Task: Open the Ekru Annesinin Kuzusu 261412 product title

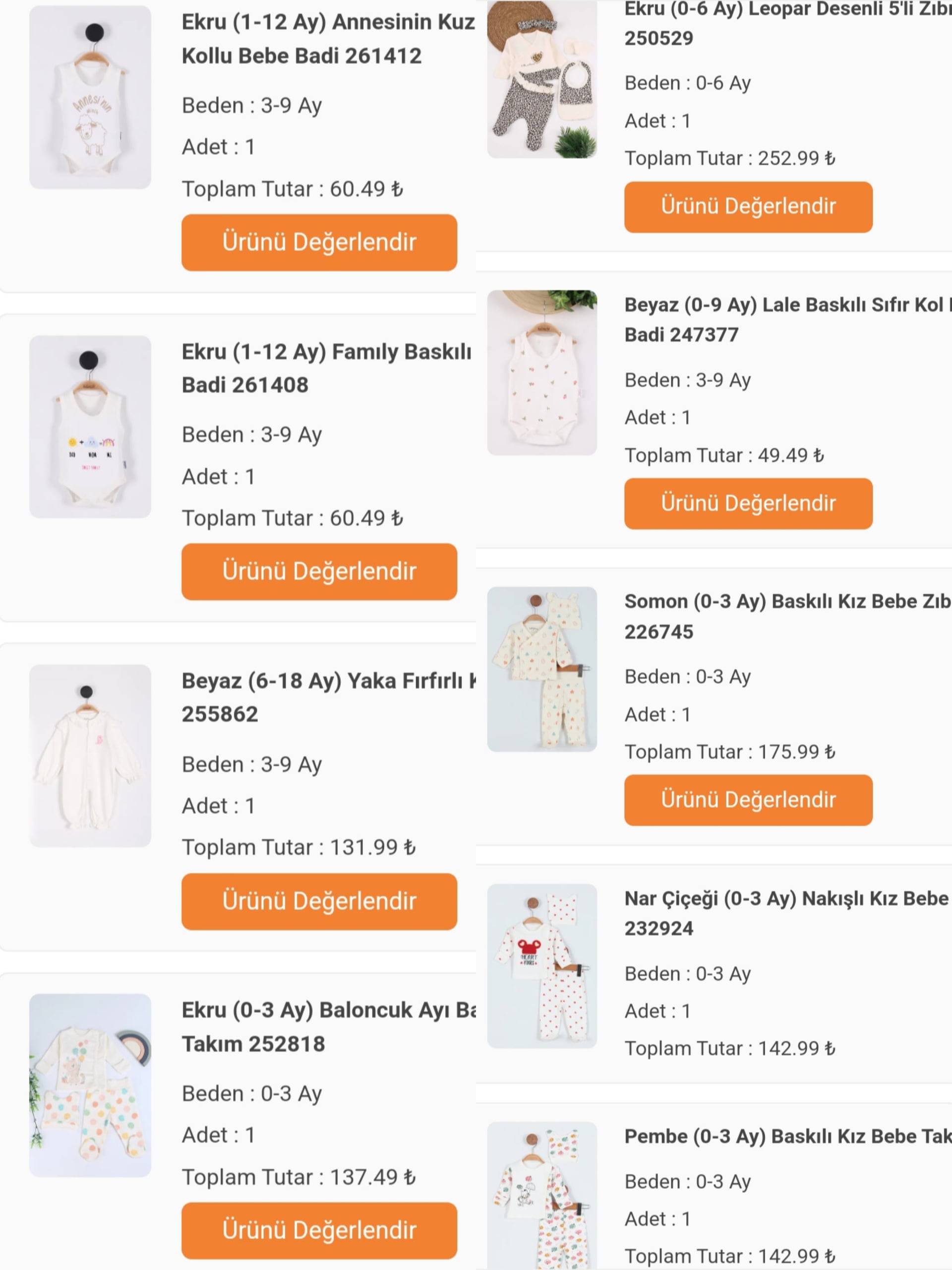Action: coord(328,39)
